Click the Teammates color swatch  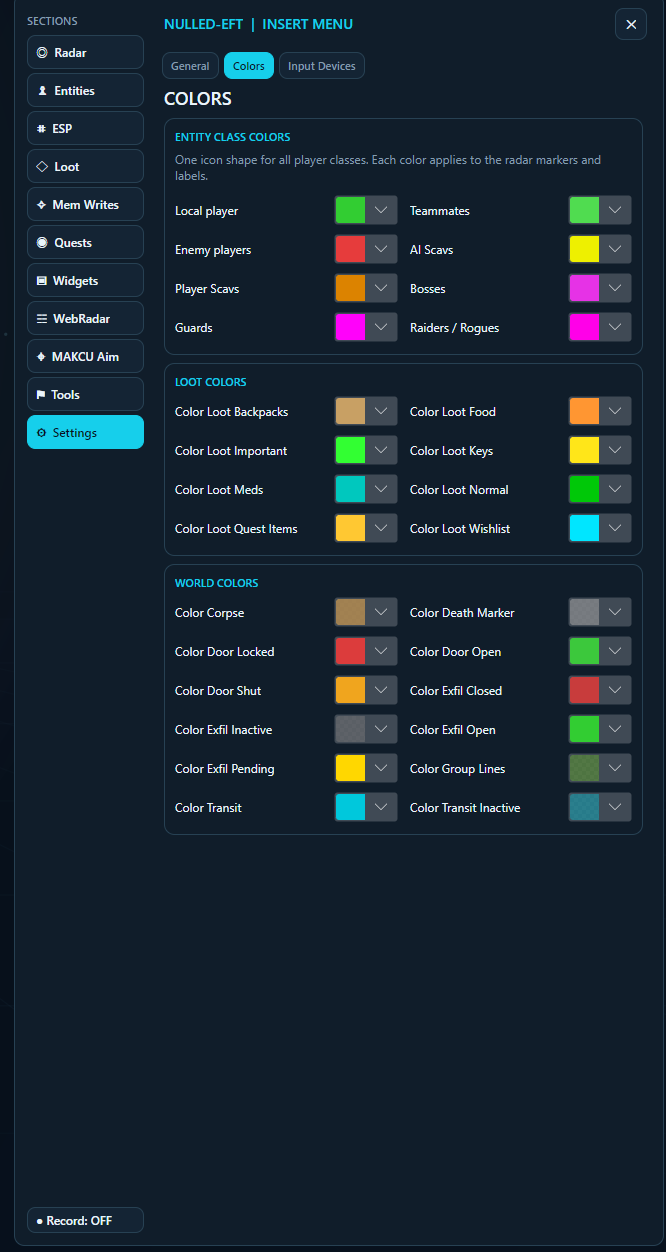(x=585, y=210)
